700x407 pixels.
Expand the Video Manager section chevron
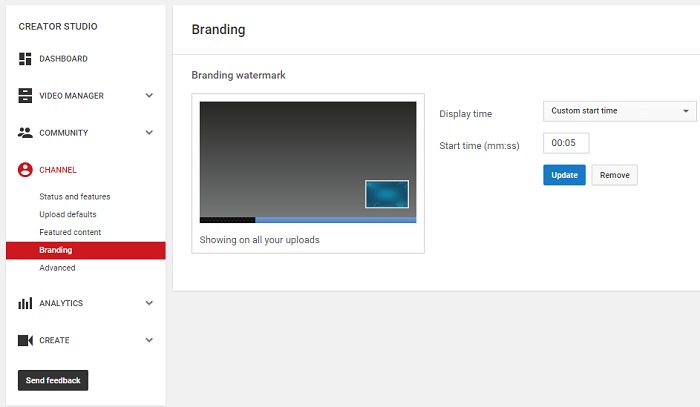click(149, 95)
